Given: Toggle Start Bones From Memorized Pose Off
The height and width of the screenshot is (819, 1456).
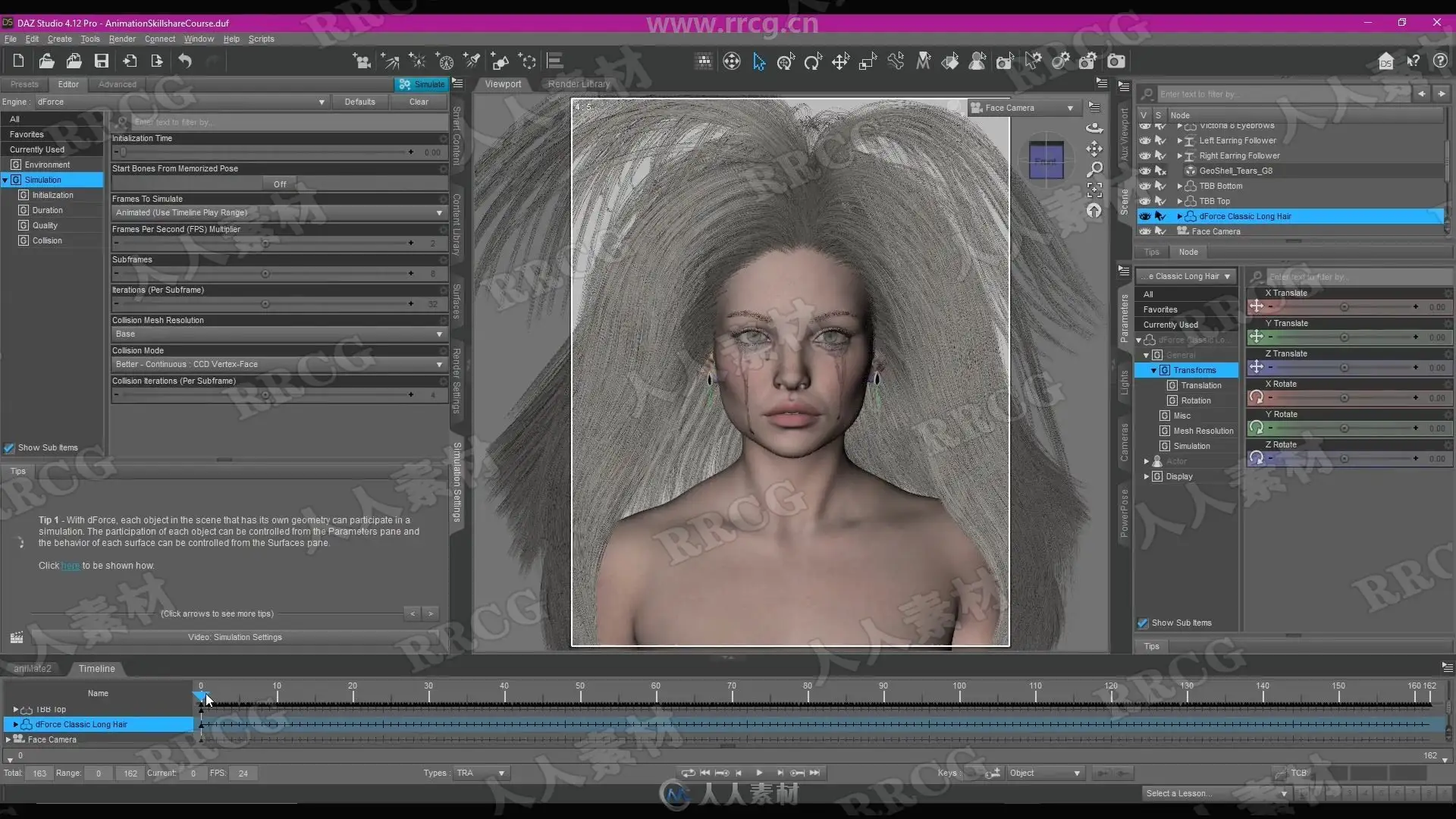Looking at the screenshot, I should coord(280,184).
